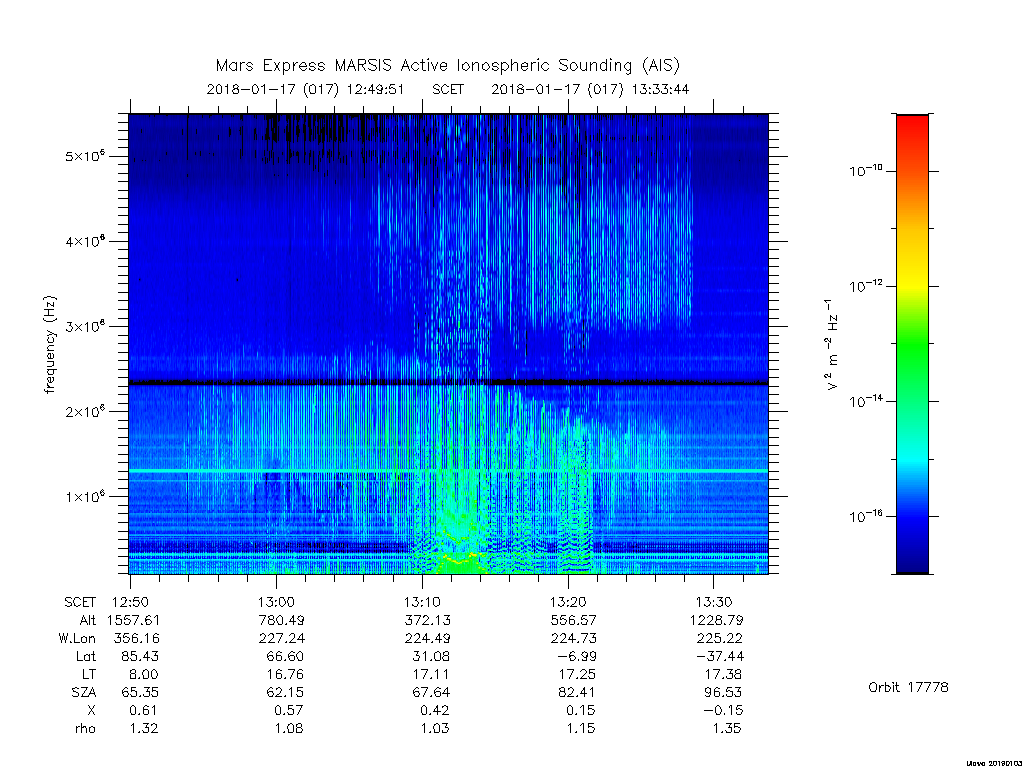
Task: Click west longitude value 227.24
Action: click(x=281, y=638)
